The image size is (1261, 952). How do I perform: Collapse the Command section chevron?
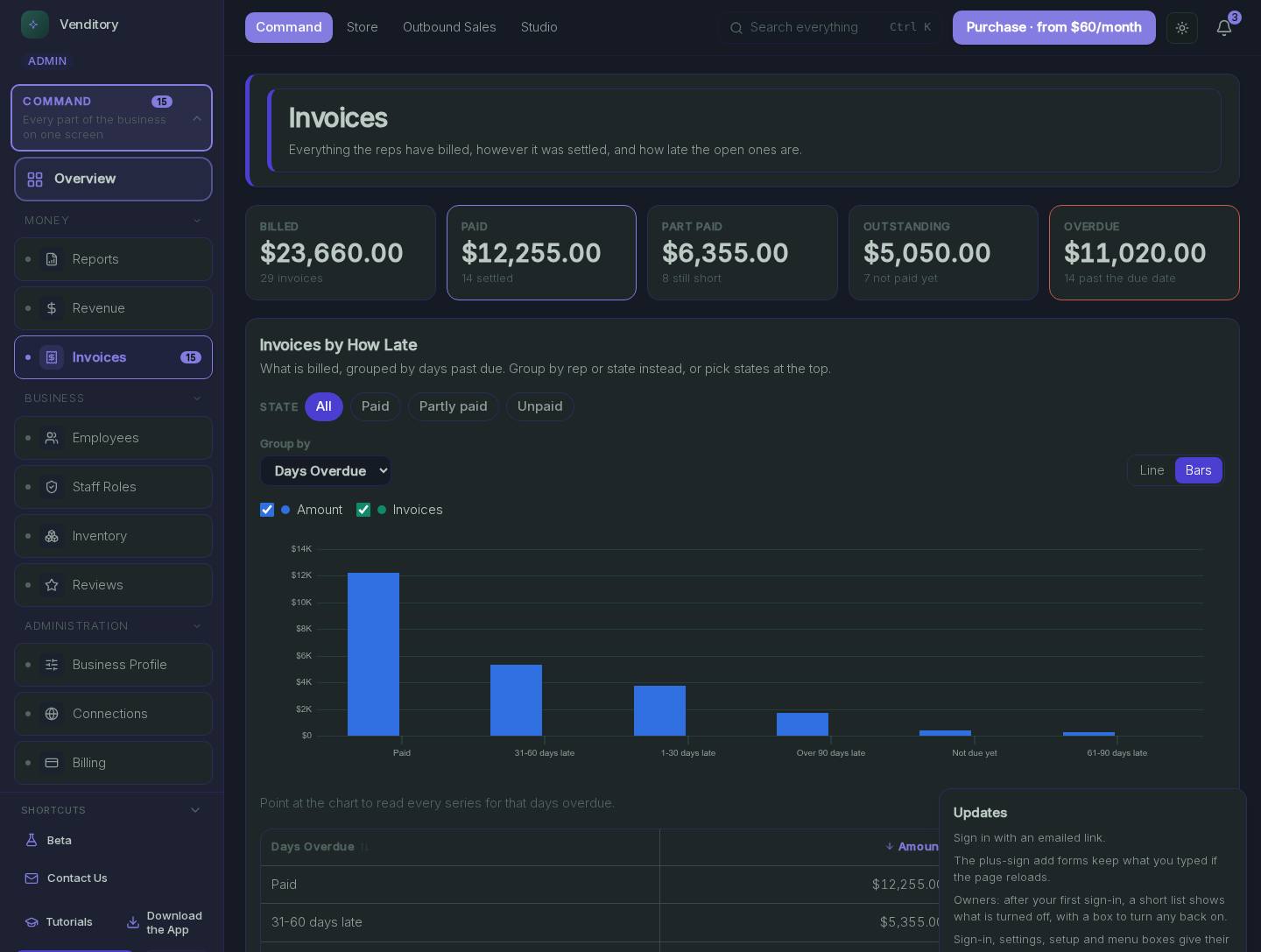tap(197, 118)
